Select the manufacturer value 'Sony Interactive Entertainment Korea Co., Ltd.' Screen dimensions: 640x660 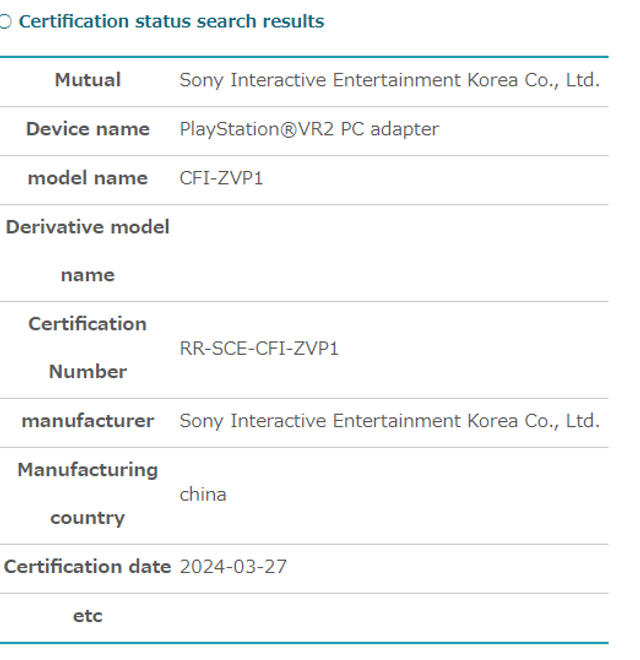click(389, 421)
